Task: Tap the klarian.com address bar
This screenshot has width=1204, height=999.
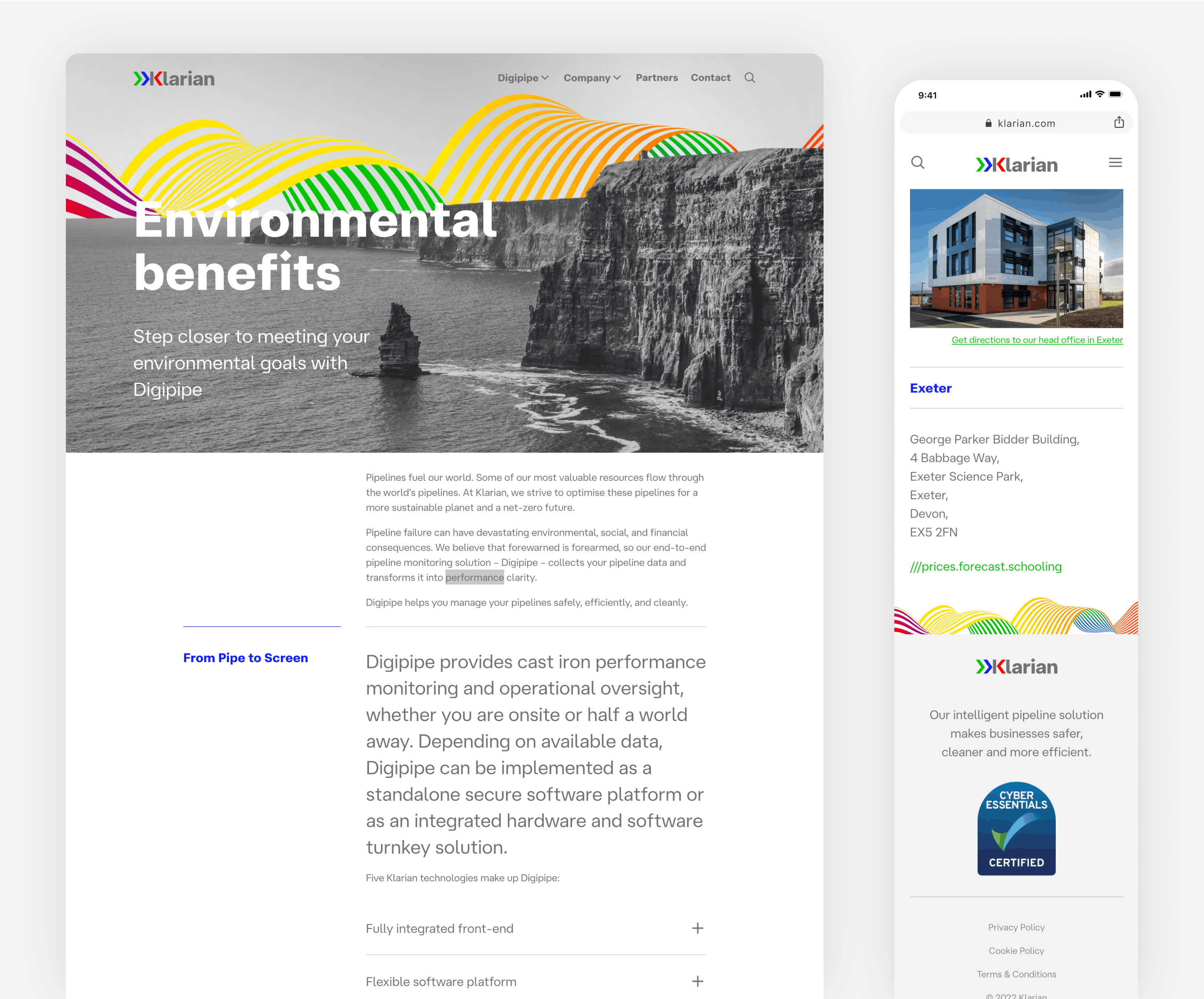Action: pos(1016,123)
